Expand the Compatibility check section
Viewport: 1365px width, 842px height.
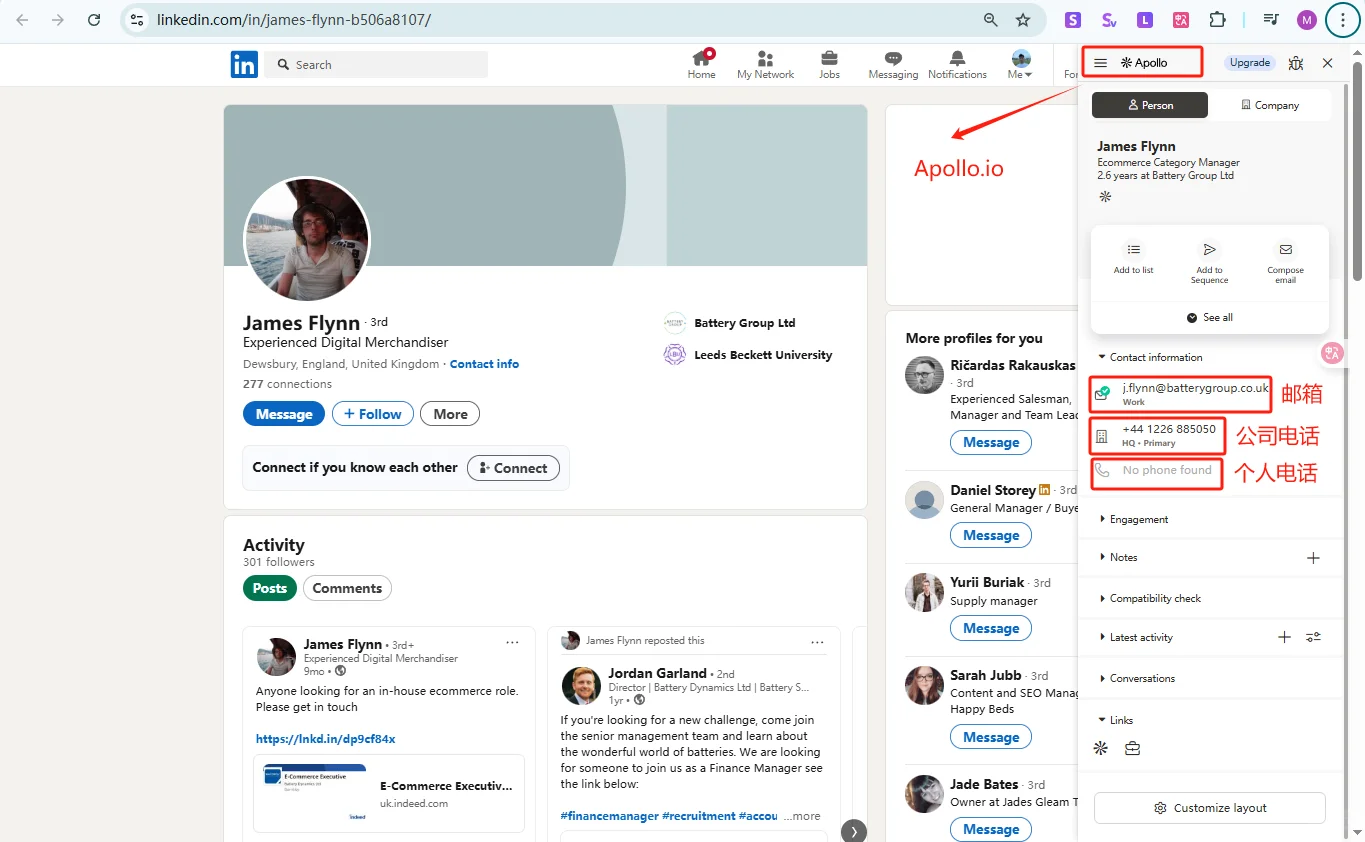click(x=1150, y=598)
